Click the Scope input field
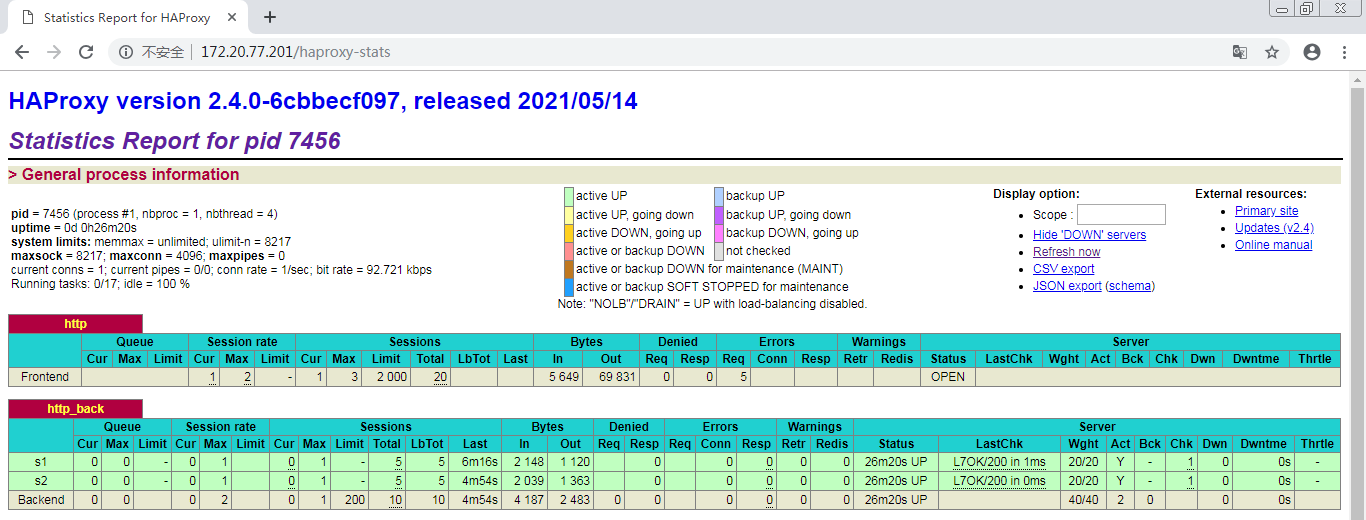Screen dimensions: 1366x520 click(x=1121, y=214)
